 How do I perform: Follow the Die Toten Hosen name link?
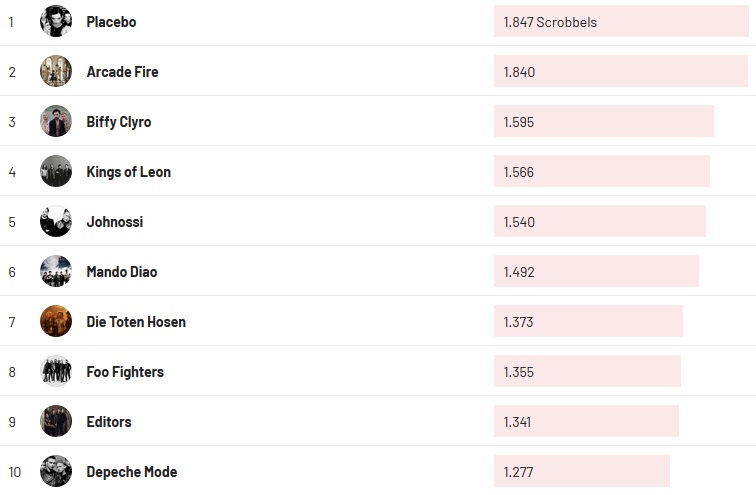pos(136,322)
